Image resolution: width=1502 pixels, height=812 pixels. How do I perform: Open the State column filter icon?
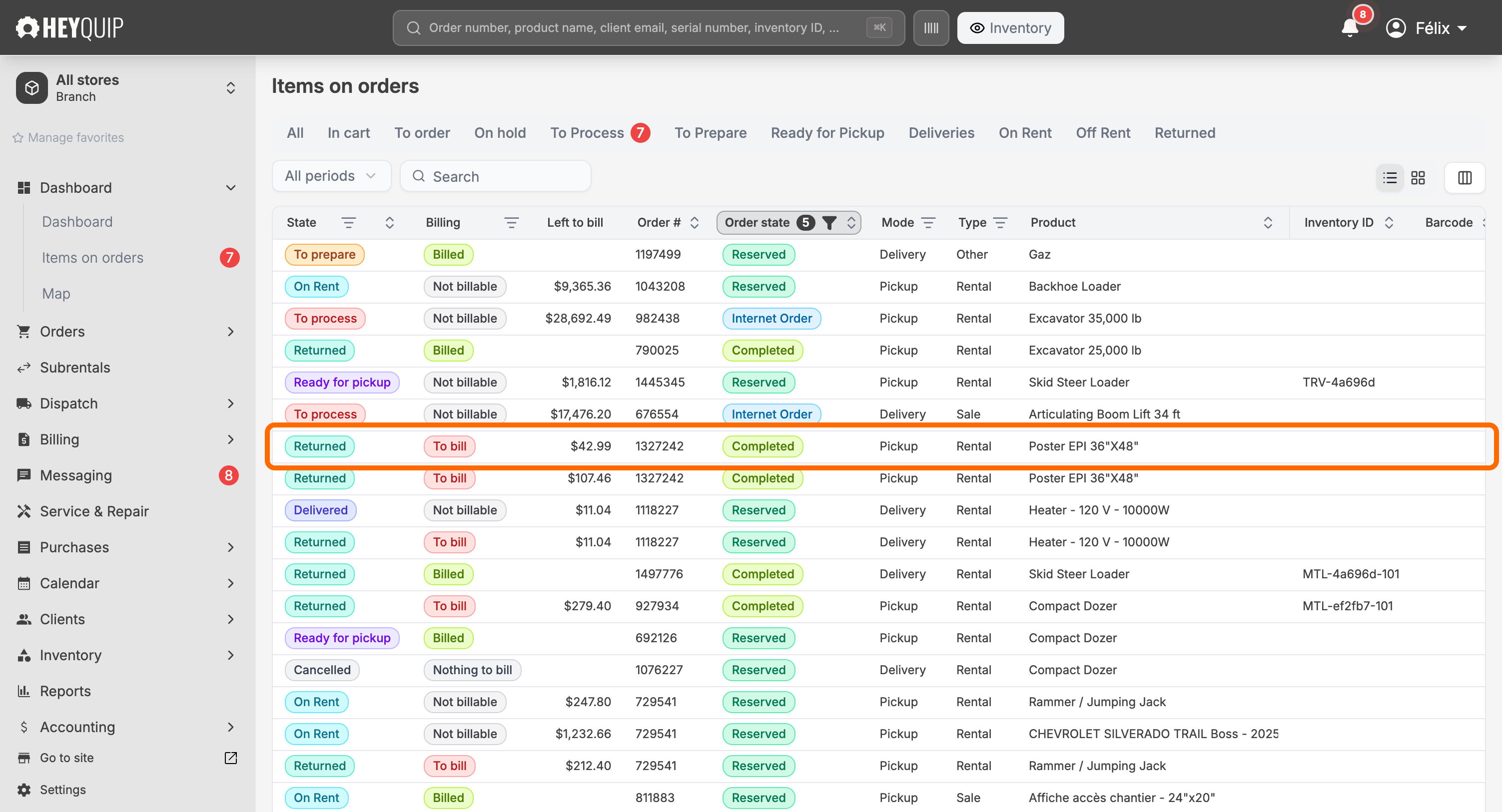click(x=348, y=222)
